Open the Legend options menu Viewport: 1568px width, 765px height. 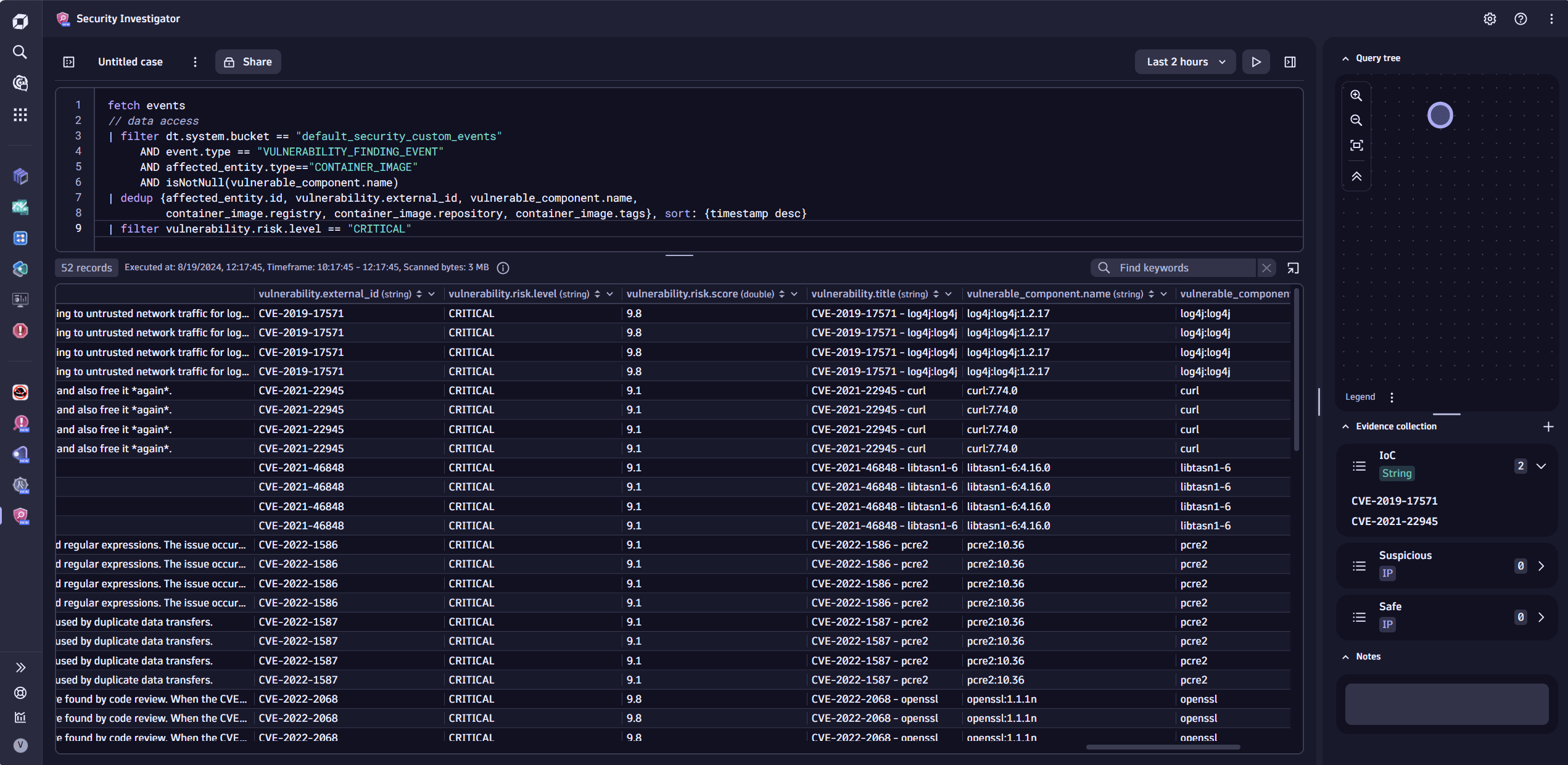coord(1392,397)
